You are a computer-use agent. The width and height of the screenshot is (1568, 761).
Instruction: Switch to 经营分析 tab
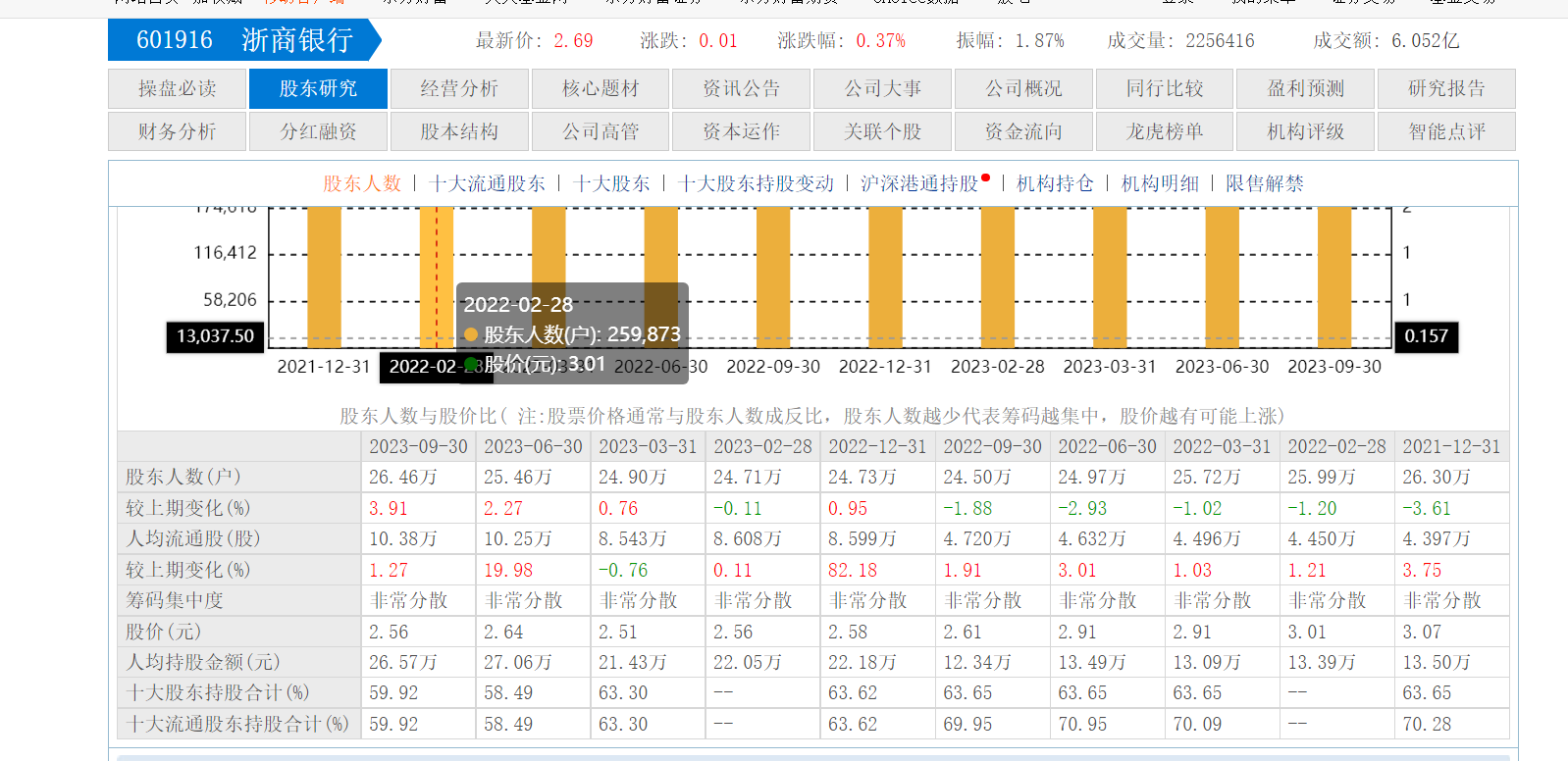[x=459, y=88]
